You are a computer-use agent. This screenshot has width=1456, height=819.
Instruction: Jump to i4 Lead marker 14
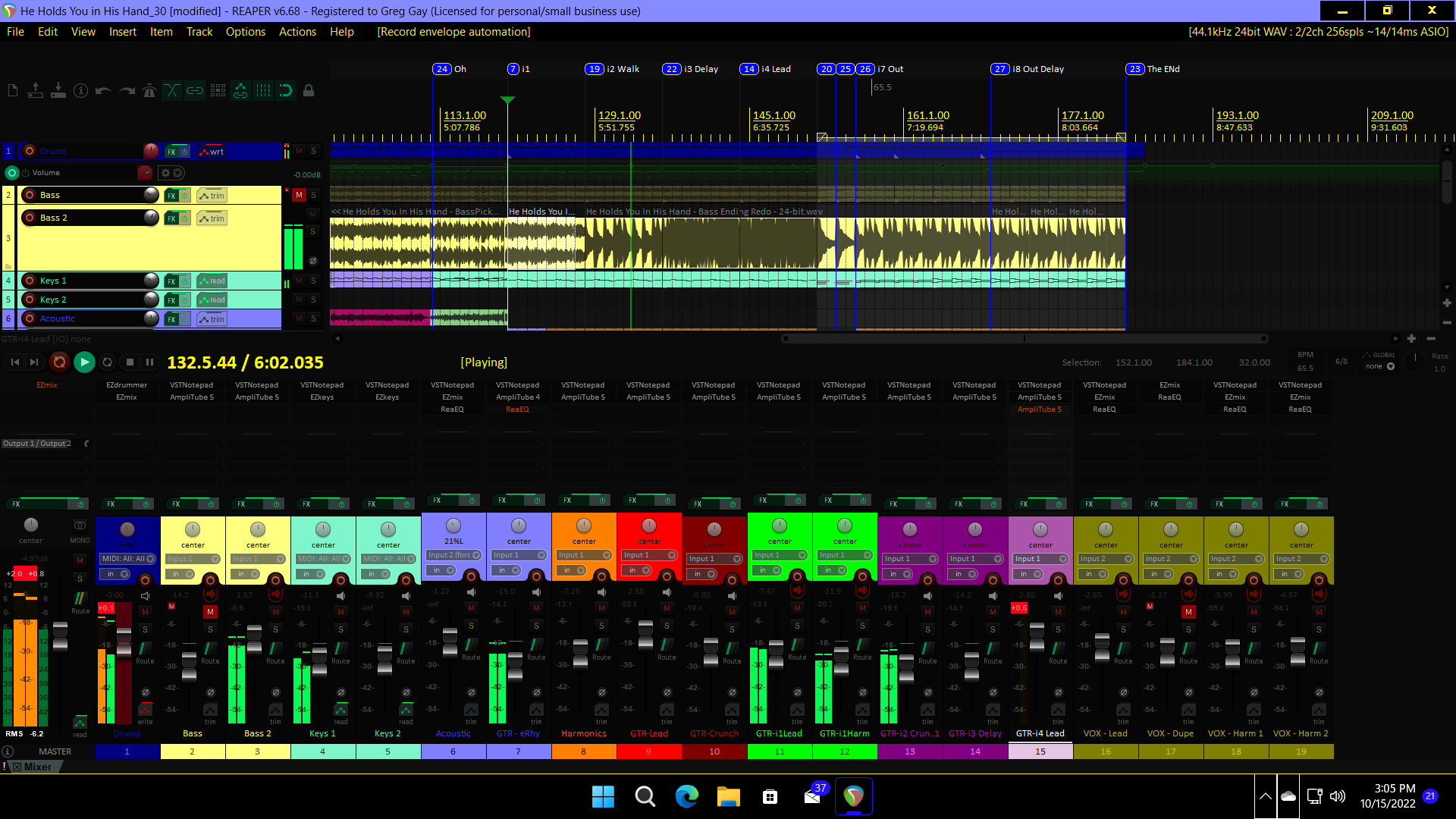tap(749, 69)
